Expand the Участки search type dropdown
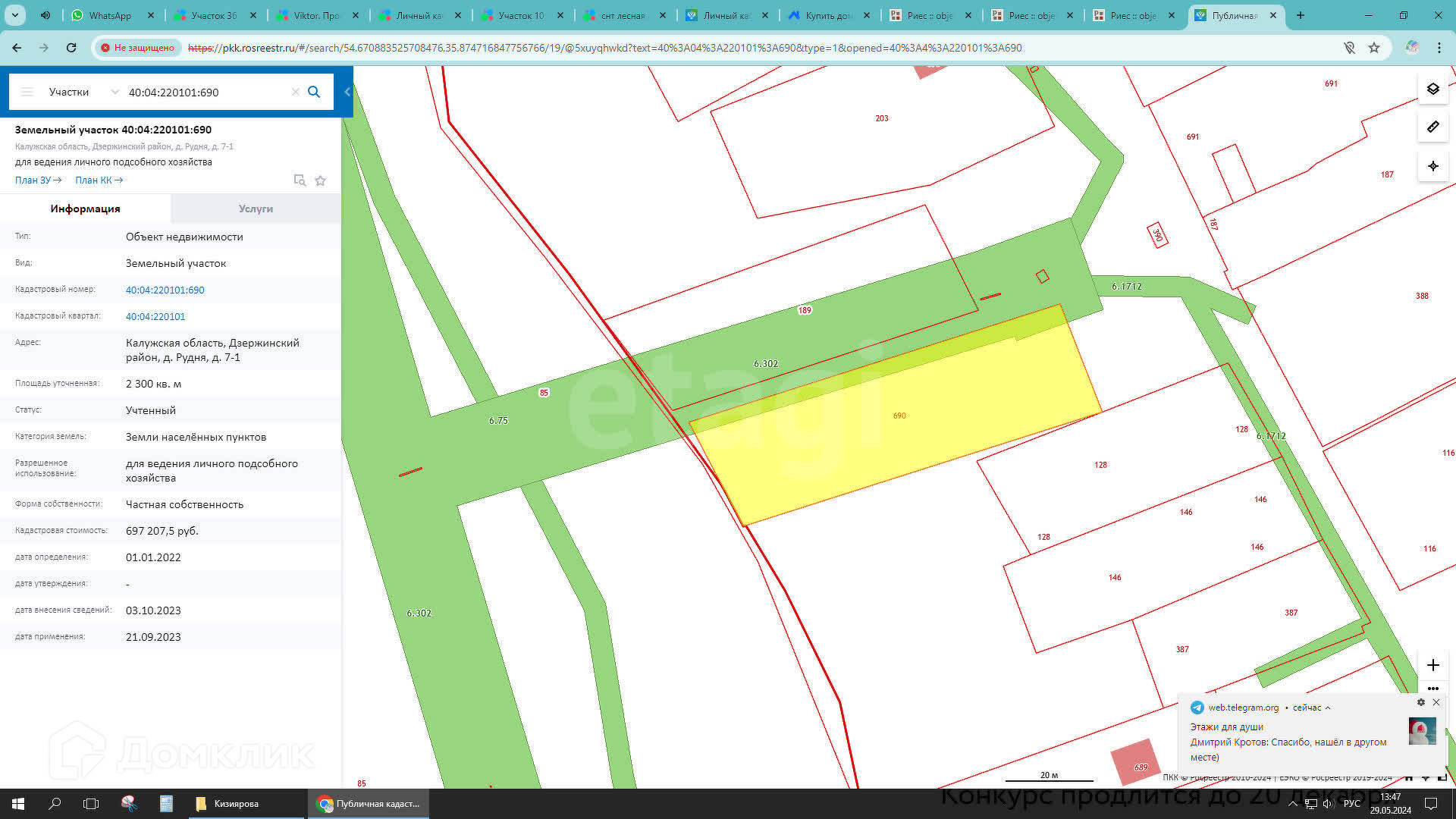 tap(115, 92)
